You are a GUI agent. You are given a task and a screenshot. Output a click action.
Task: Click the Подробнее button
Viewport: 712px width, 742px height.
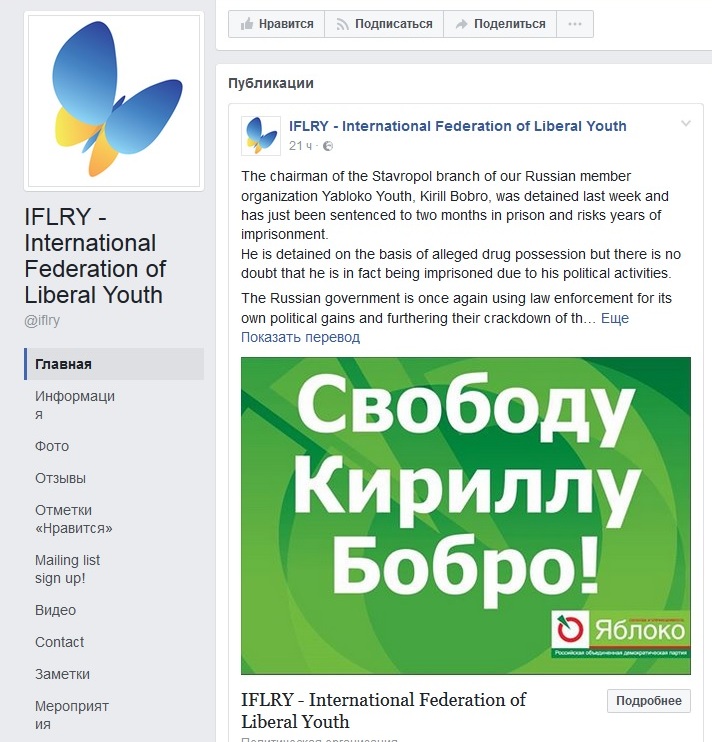click(x=649, y=701)
